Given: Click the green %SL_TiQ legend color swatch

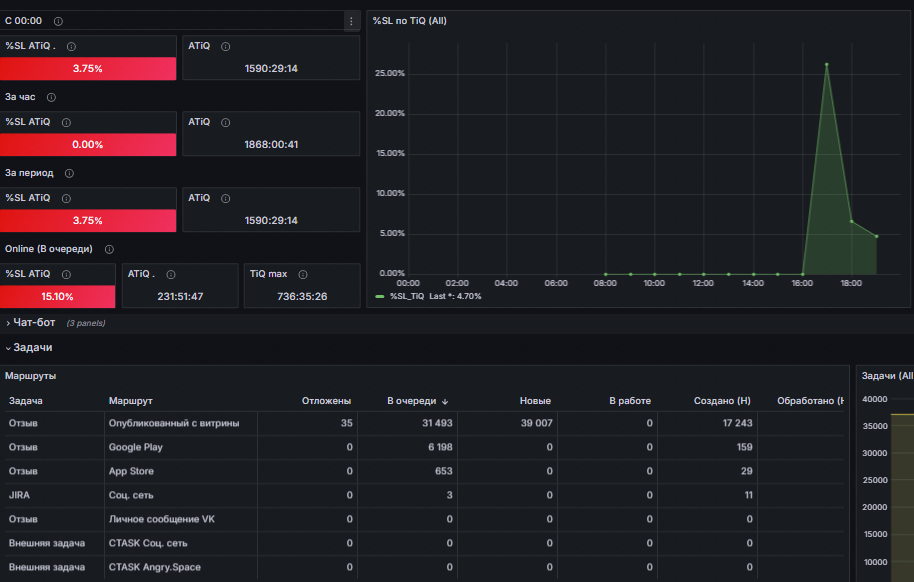Looking at the screenshot, I should (x=380, y=296).
